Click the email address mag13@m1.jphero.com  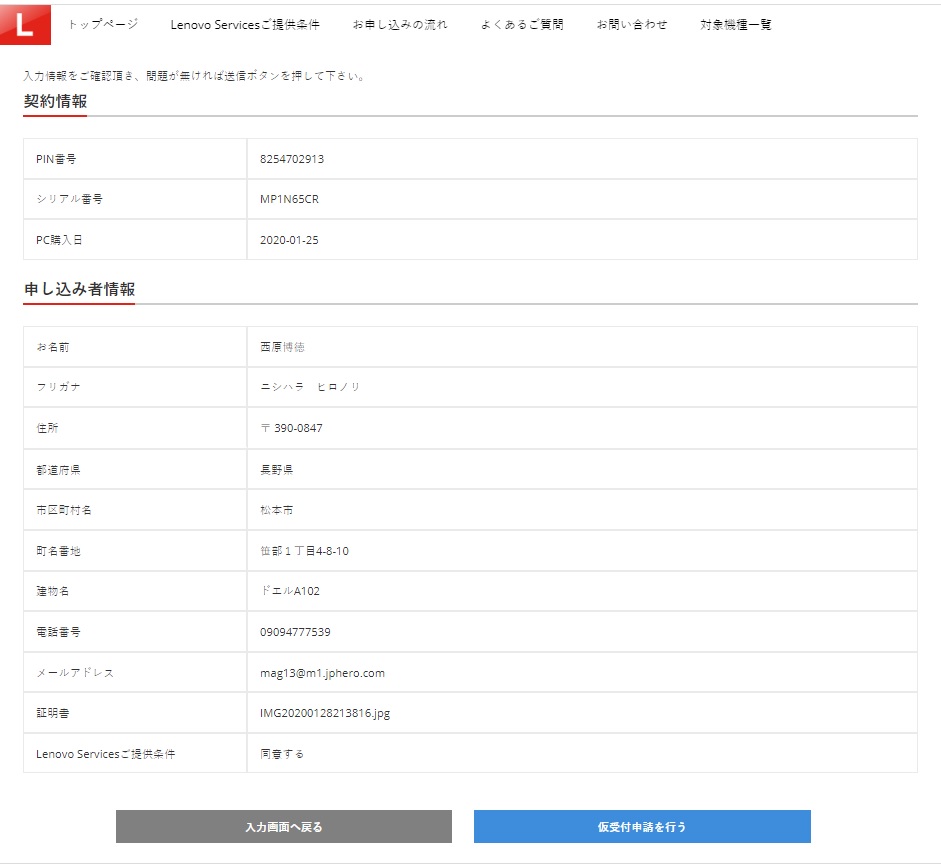pos(322,673)
